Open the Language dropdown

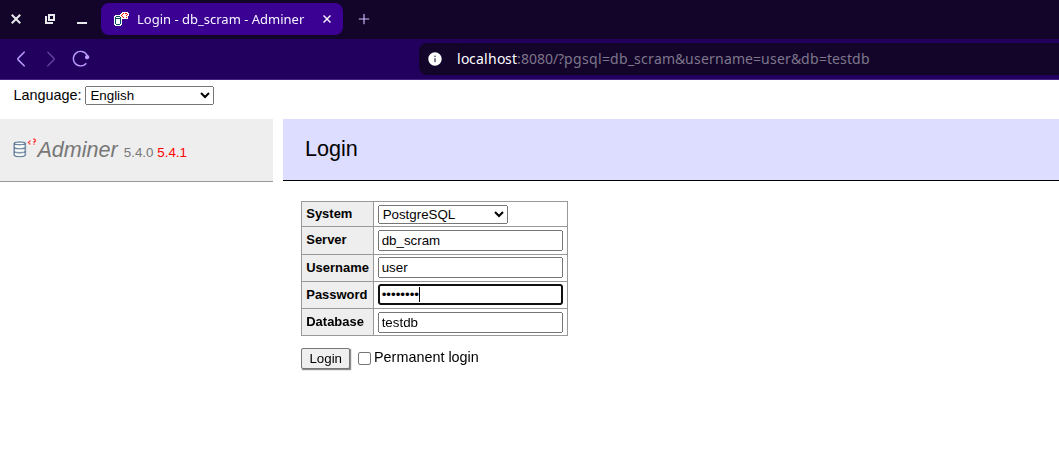(149, 95)
